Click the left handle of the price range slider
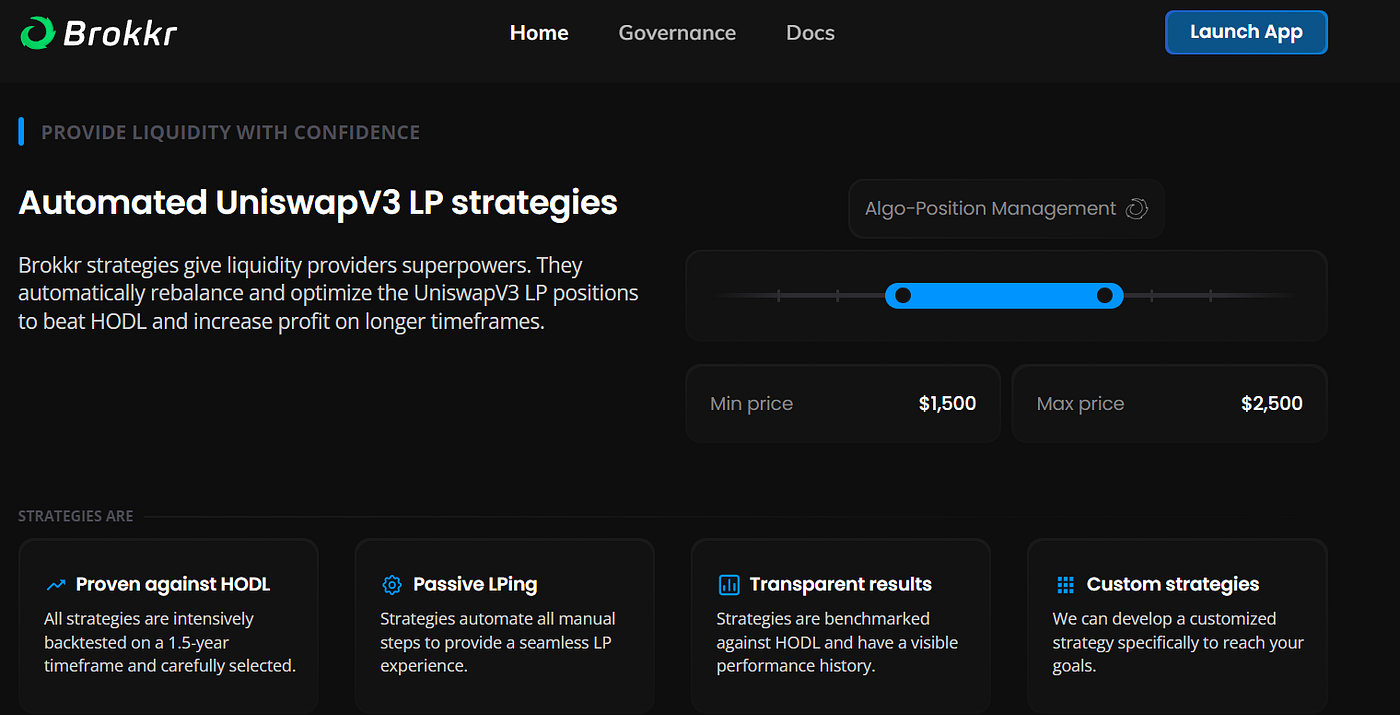Screen dimensions: 1400x715 point(902,295)
